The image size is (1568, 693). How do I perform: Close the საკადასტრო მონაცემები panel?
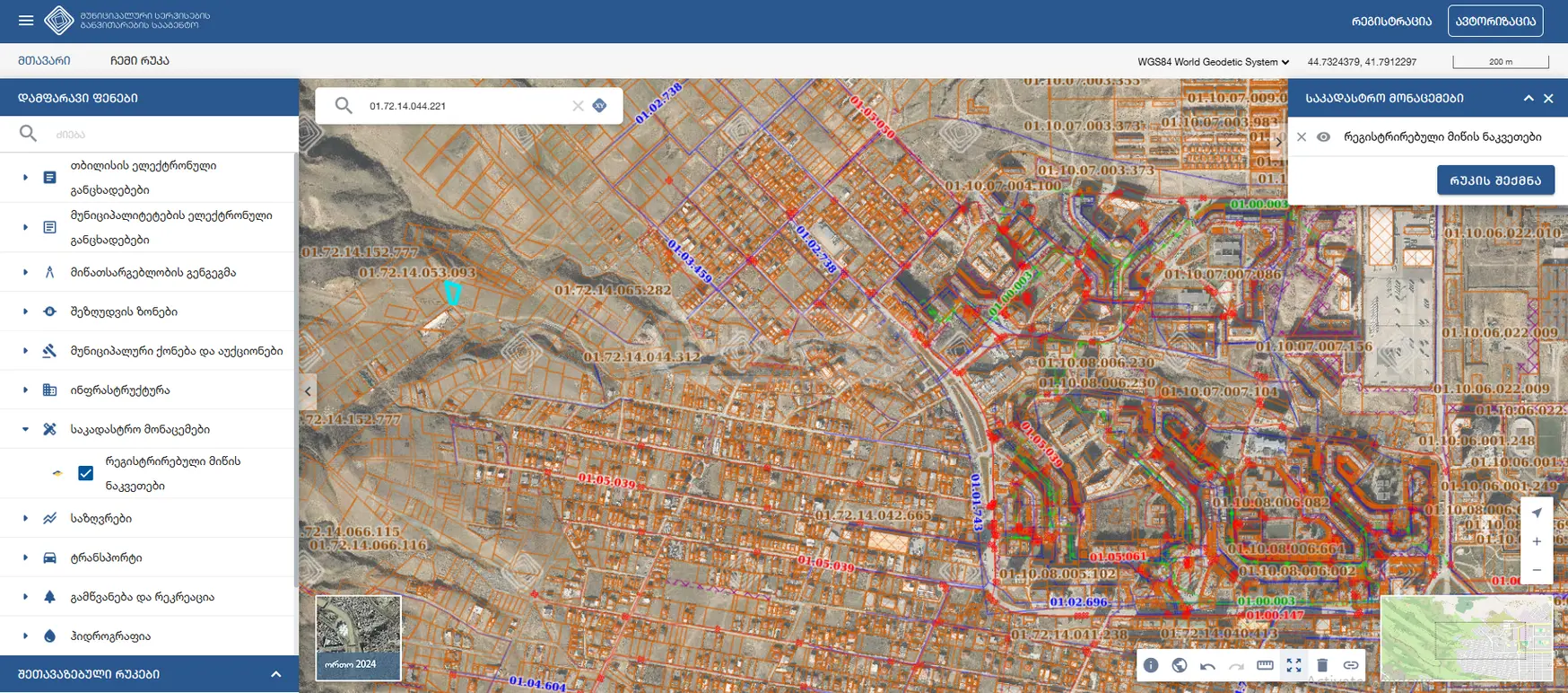point(1548,98)
